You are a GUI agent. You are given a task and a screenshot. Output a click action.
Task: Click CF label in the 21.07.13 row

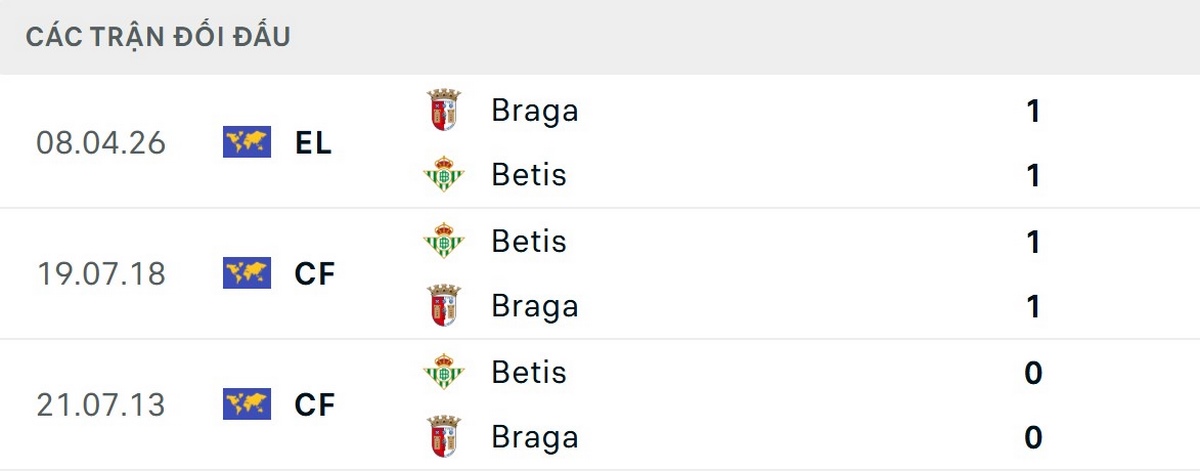(315, 404)
